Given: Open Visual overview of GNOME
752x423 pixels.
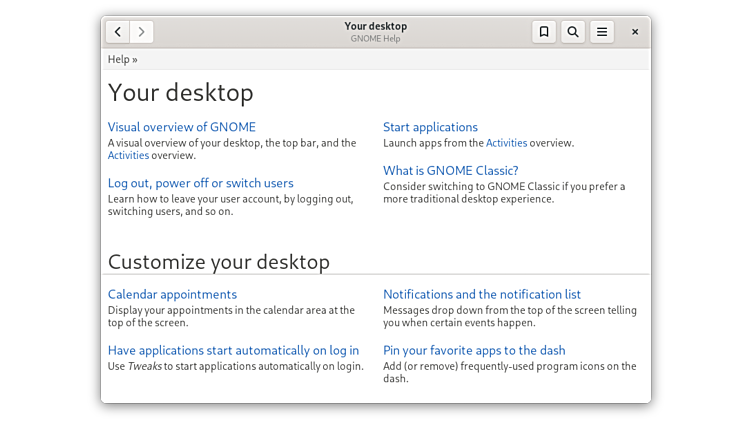Looking at the screenshot, I should tap(182, 127).
